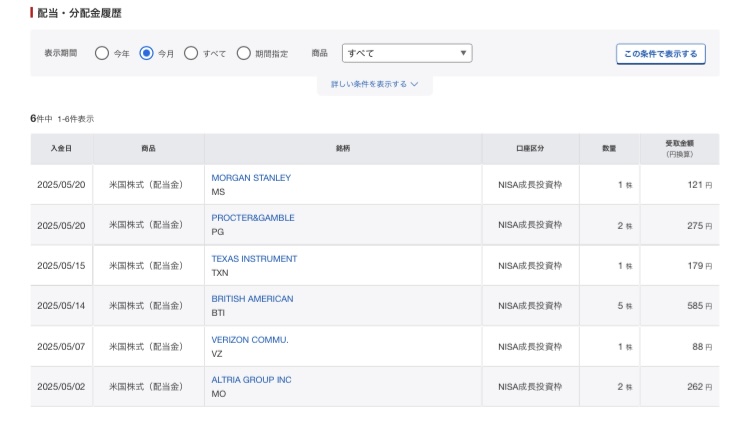Image resolution: width=750 pixels, height=424 pixels.
Task: Open the TEXAS INSTRUMENT stock link
Action: (254, 259)
